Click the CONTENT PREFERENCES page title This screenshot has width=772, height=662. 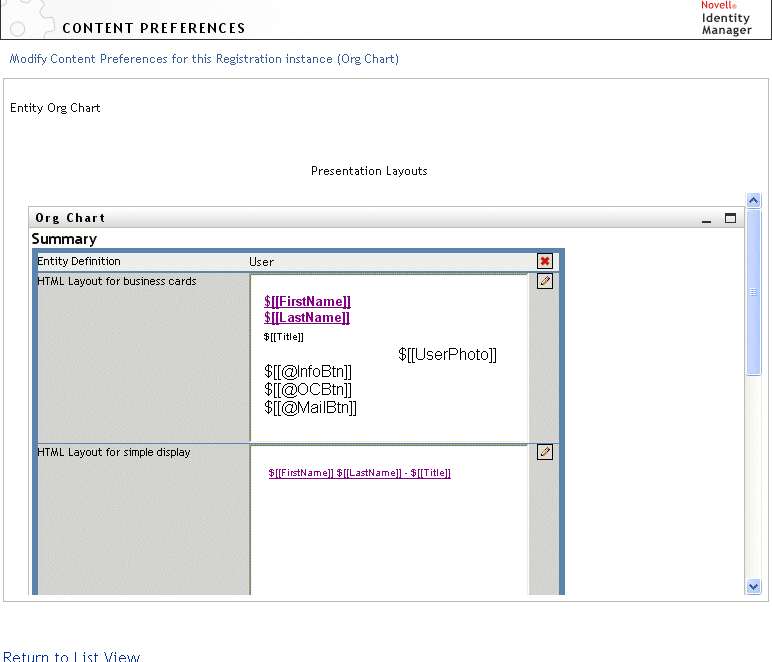(154, 28)
